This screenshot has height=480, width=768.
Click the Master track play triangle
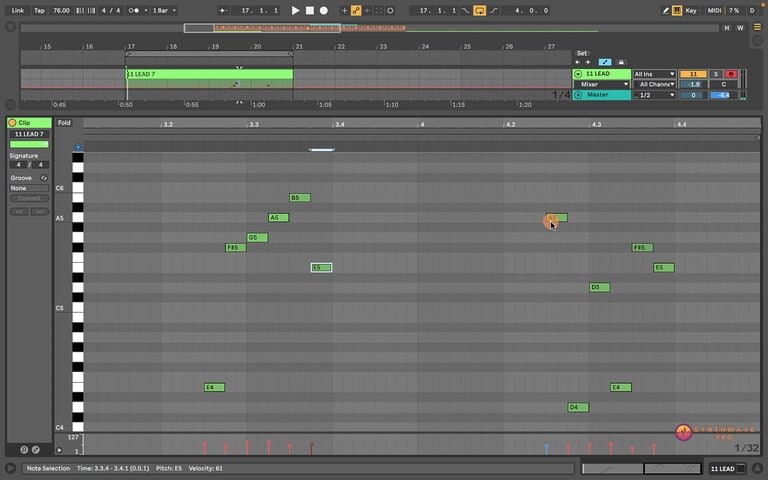pos(578,95)
